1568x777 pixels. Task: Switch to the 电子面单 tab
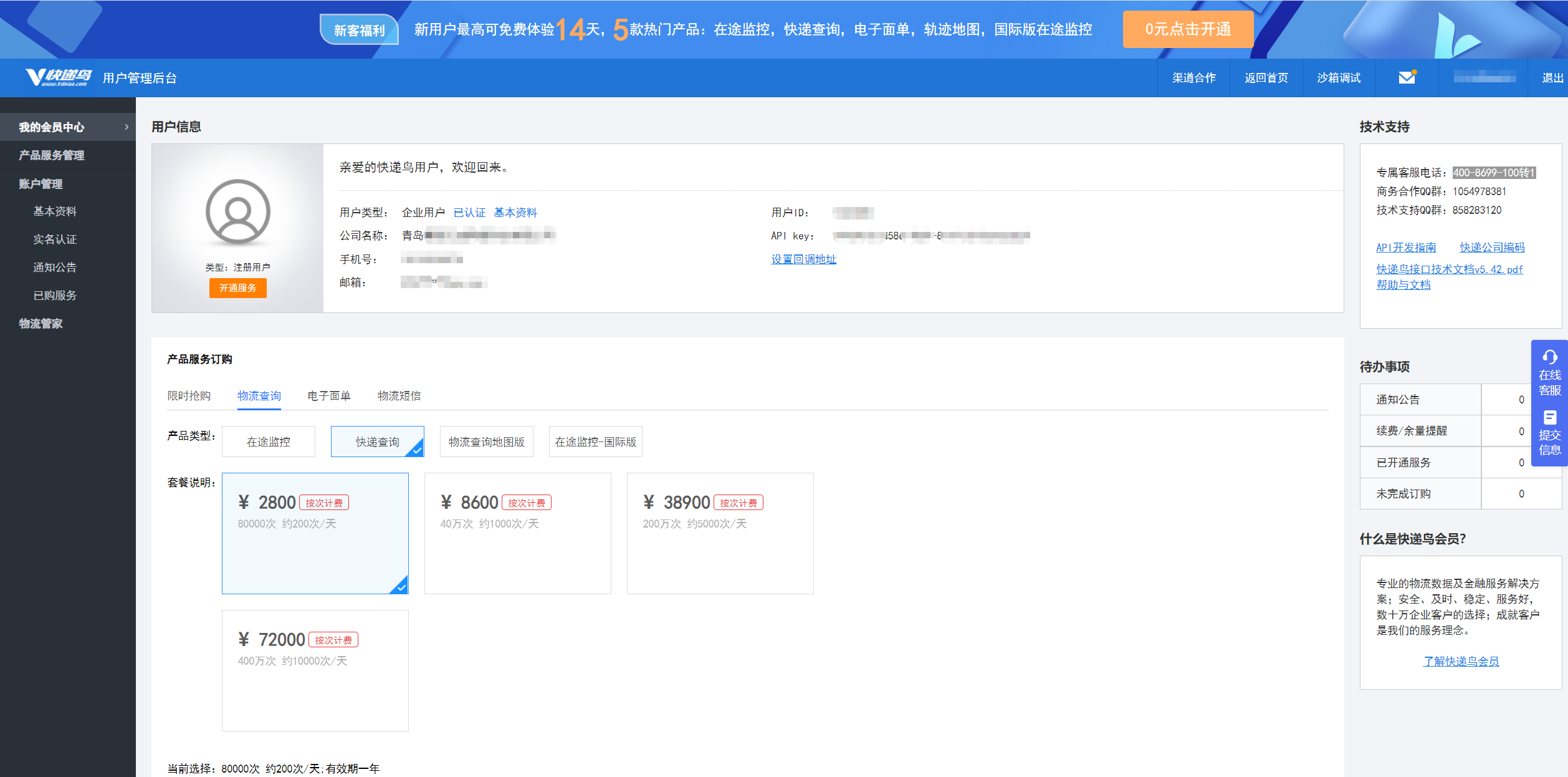pyautogui.click(x=328, y=396)
